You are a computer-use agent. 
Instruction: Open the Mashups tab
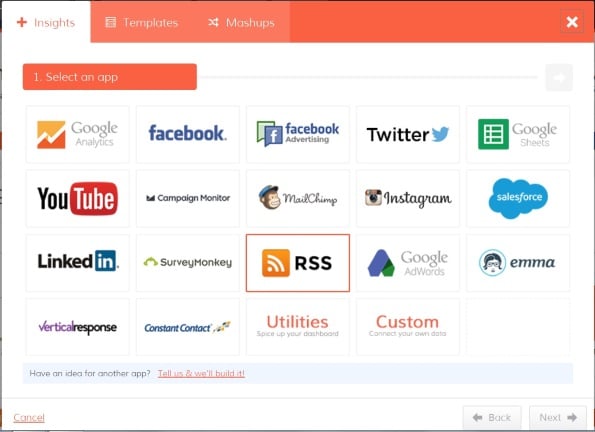241,22
